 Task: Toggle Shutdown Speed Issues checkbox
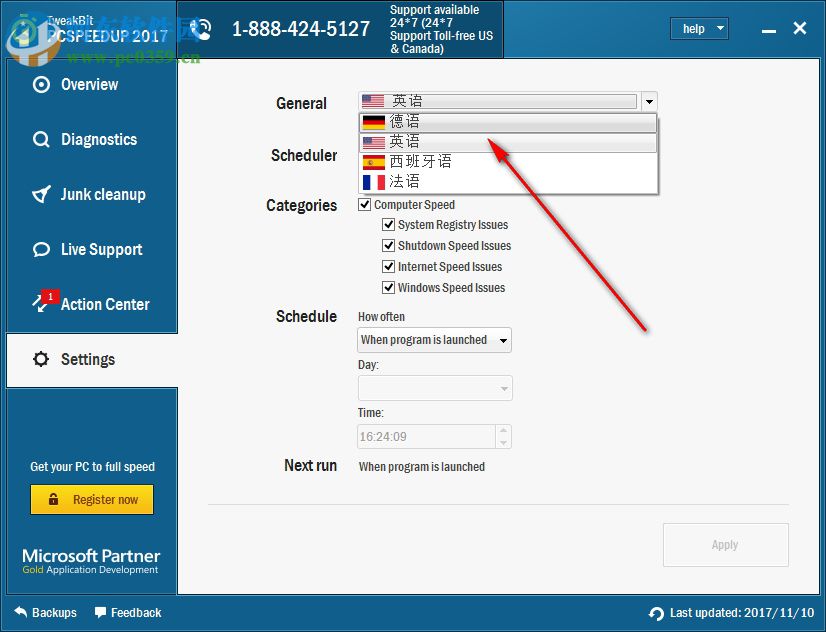click(x=388, y=245)
